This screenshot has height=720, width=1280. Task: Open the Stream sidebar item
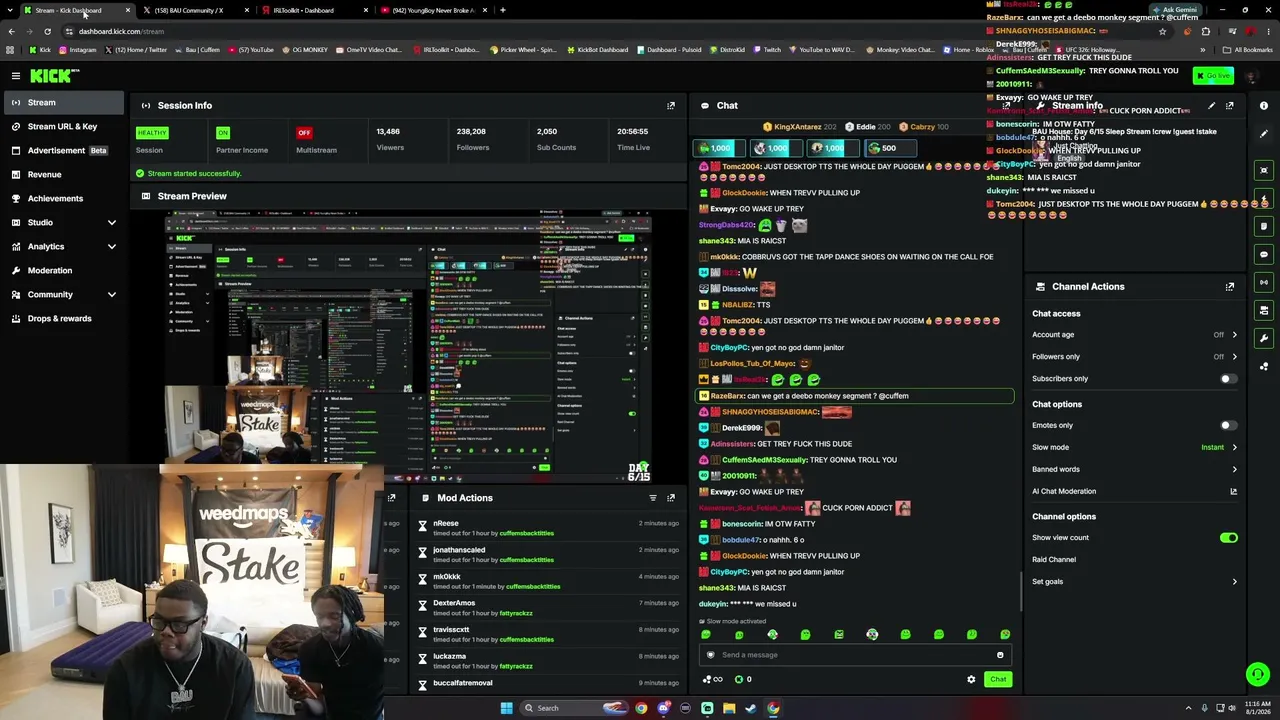[x=63, y=102]
